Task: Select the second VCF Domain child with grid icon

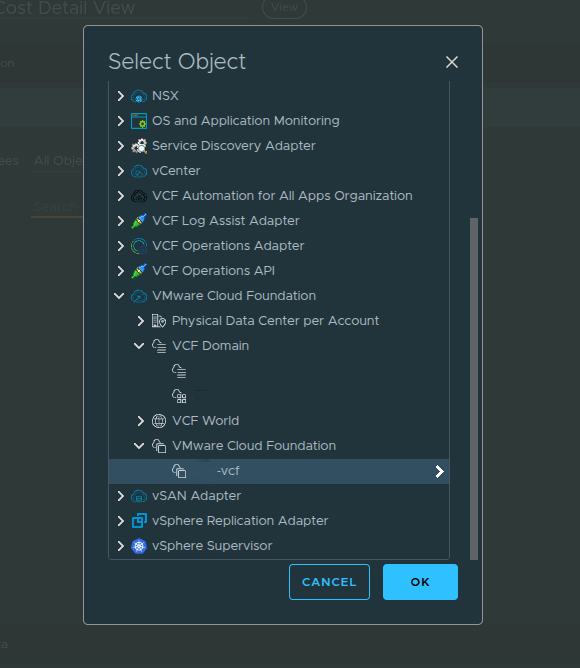Action: [x=179, y=396]
